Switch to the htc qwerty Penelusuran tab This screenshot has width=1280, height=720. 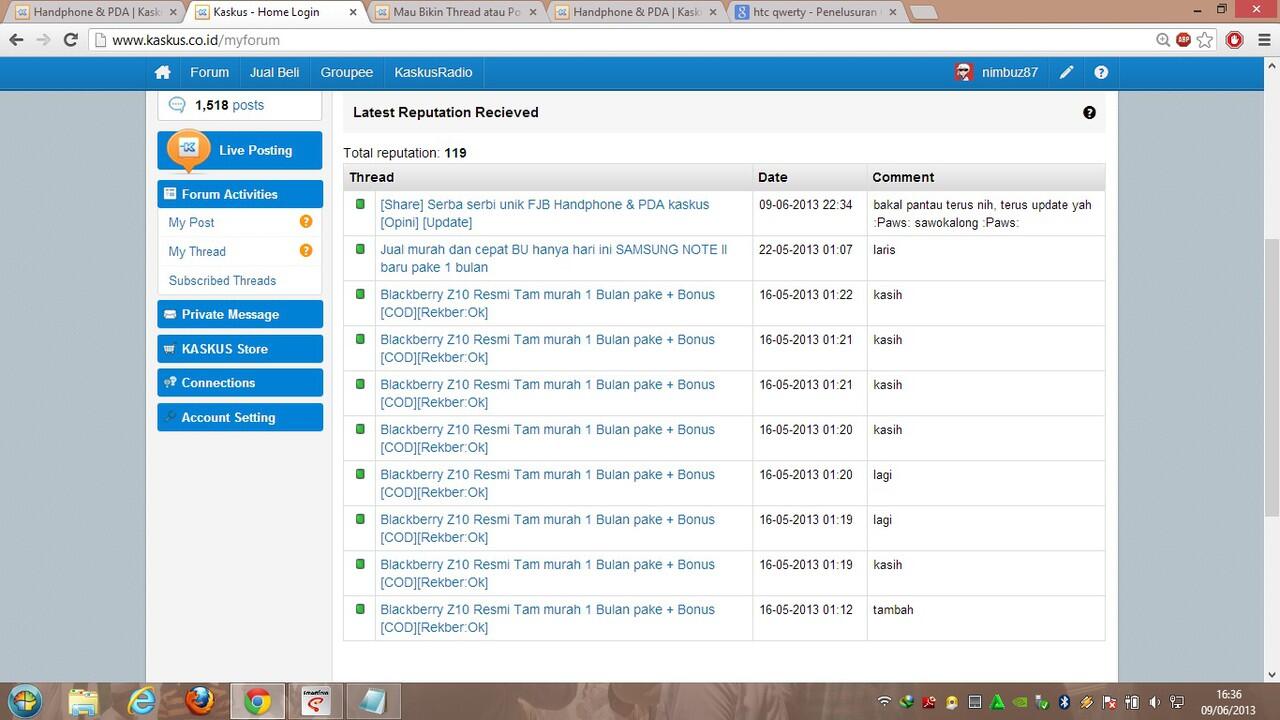click(816, 12)
